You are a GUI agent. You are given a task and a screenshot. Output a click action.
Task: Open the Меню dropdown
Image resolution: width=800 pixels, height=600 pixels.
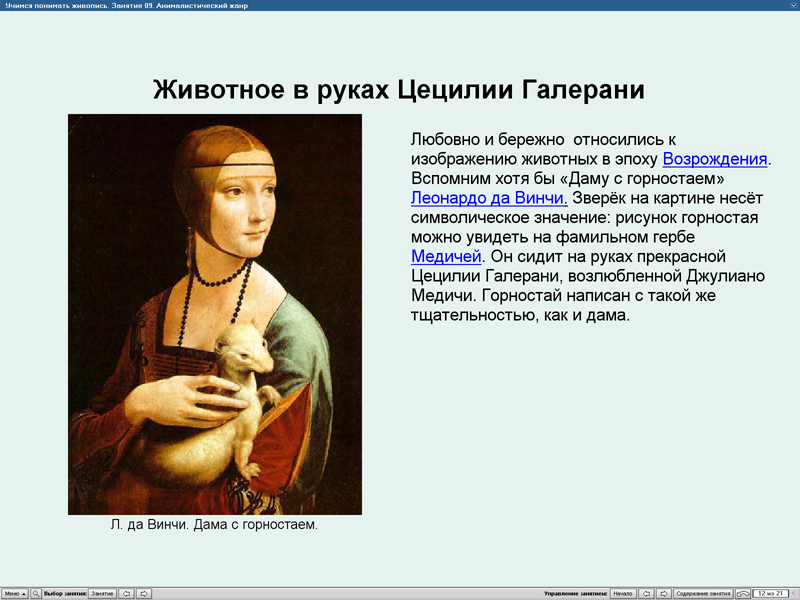[14, 592]
